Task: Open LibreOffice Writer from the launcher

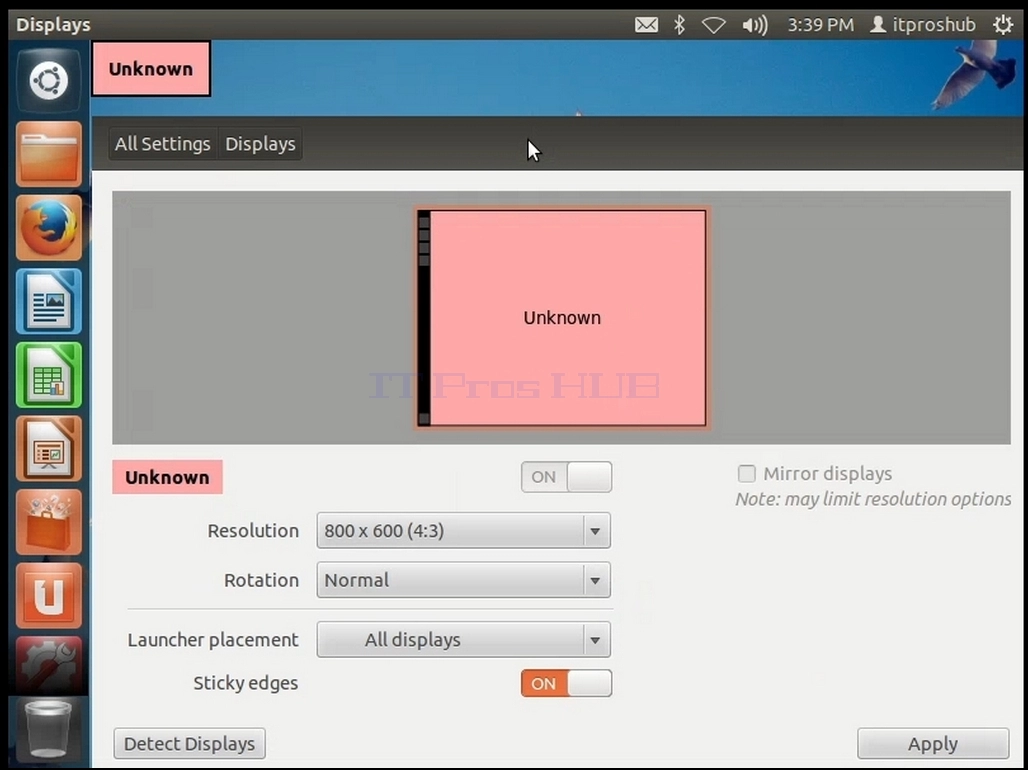Action: point(49,302)
